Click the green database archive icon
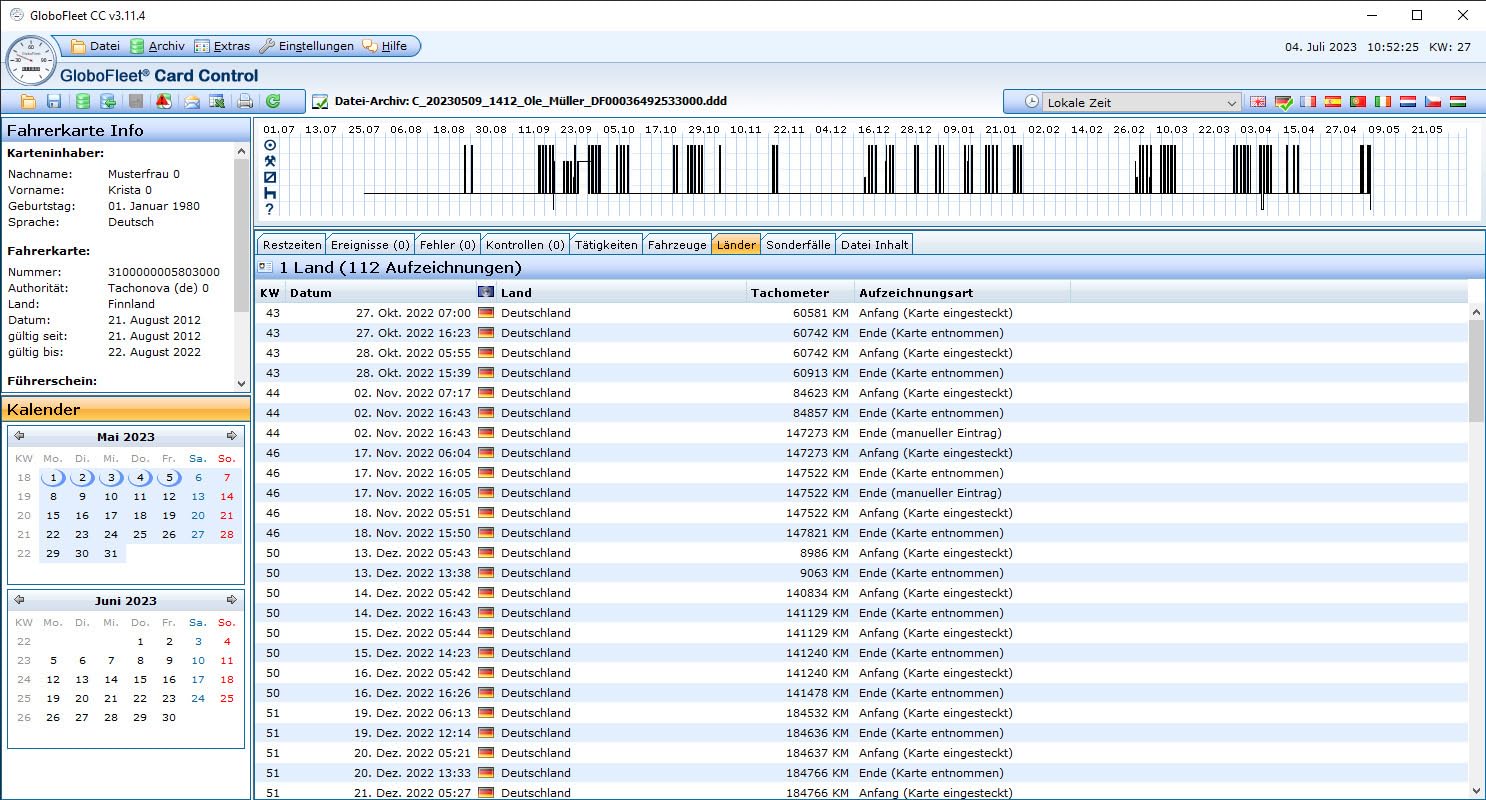 point(82,101)
